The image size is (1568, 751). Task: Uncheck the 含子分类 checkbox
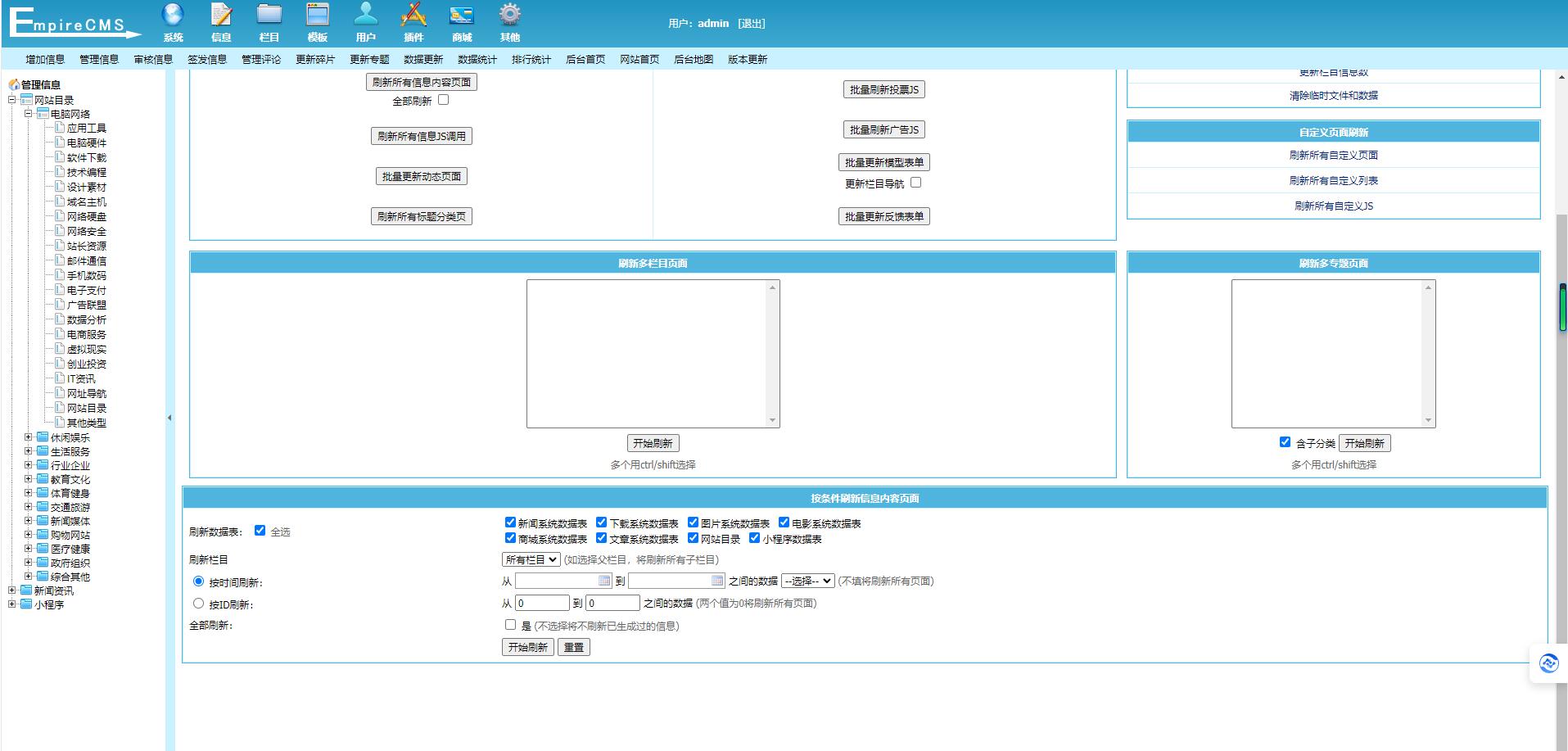click(1285, 441)
